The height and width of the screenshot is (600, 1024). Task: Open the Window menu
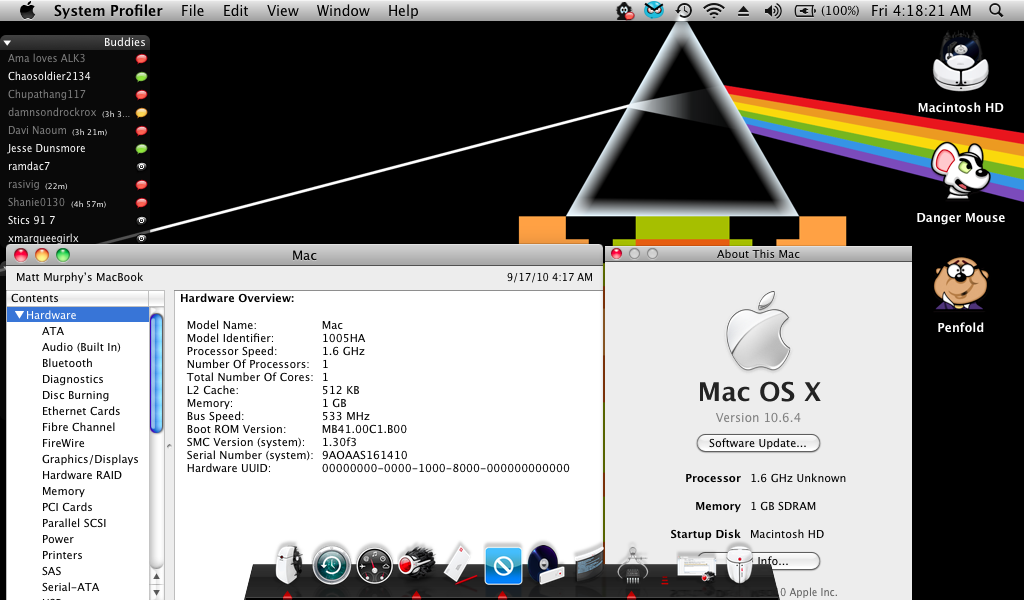[x=343, y=10]
